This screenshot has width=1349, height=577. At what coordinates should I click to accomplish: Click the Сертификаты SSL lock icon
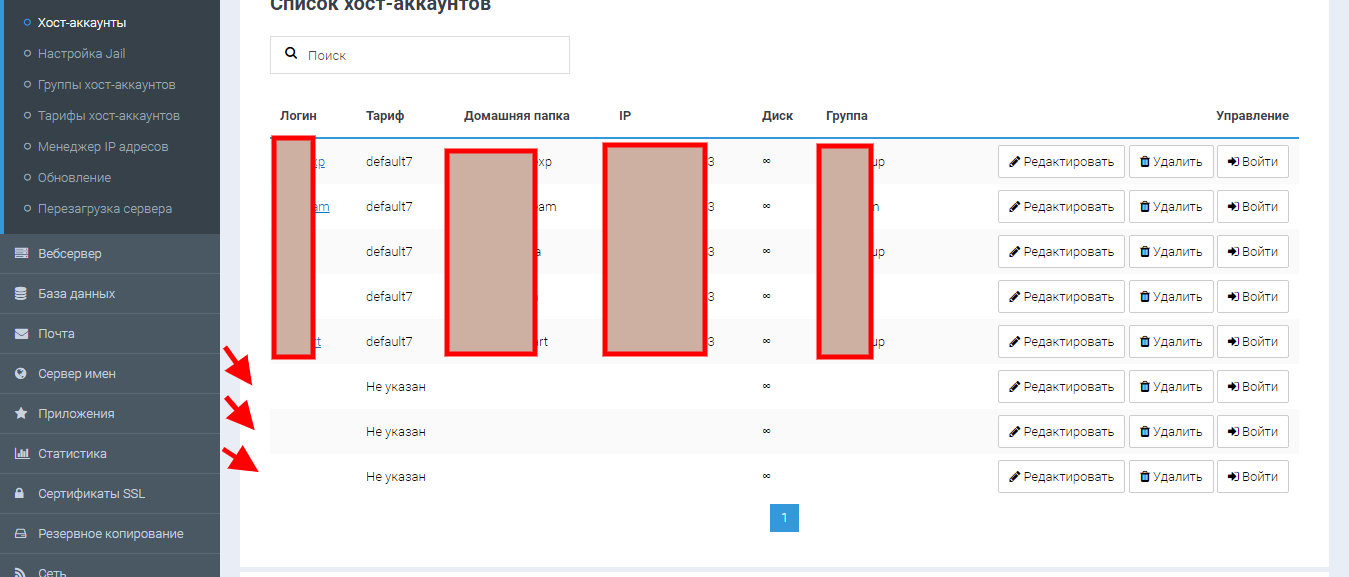coord(21,494)
